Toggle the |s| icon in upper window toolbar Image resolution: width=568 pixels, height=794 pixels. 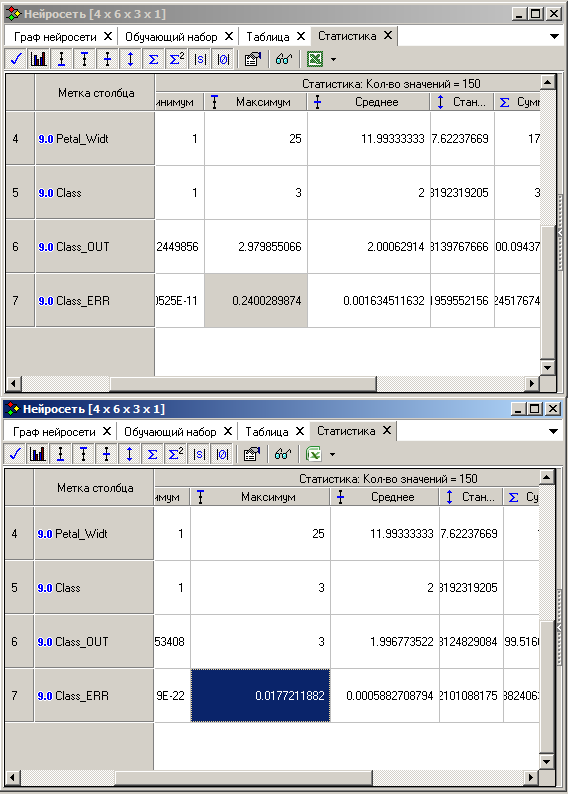(x=200, y=59)
